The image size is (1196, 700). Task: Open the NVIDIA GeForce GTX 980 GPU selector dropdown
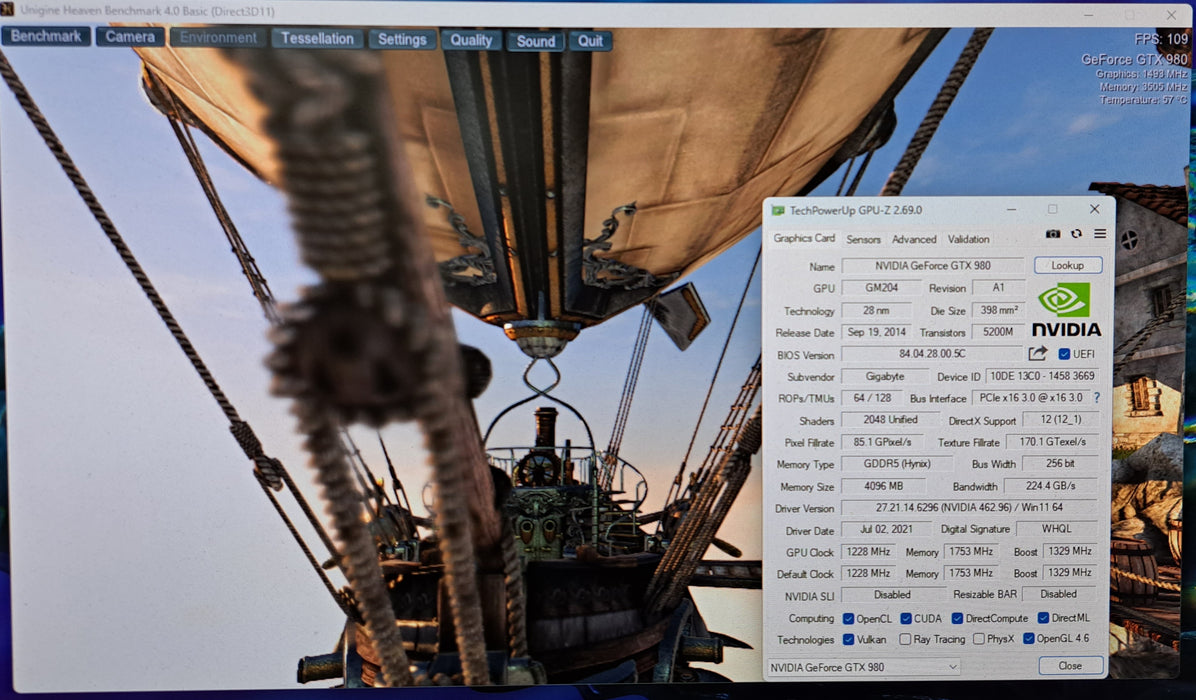point(863,667)
